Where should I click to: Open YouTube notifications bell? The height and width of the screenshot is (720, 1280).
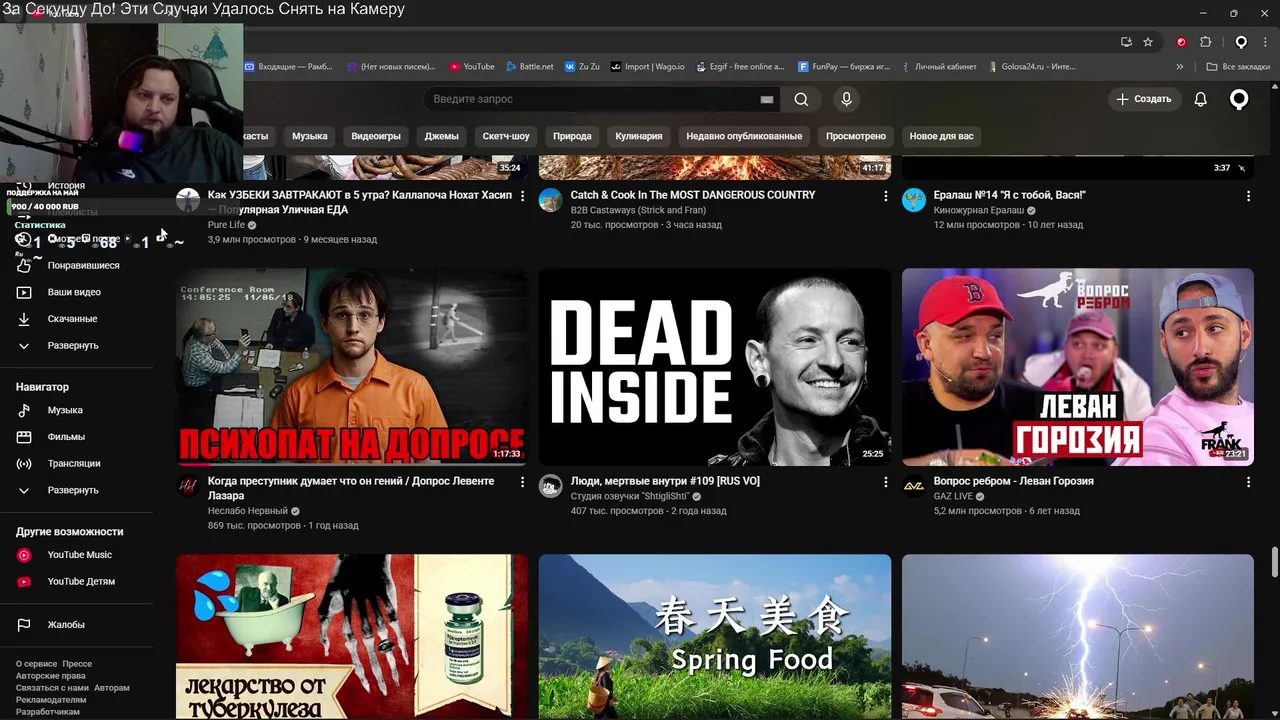pos(1201,99)
